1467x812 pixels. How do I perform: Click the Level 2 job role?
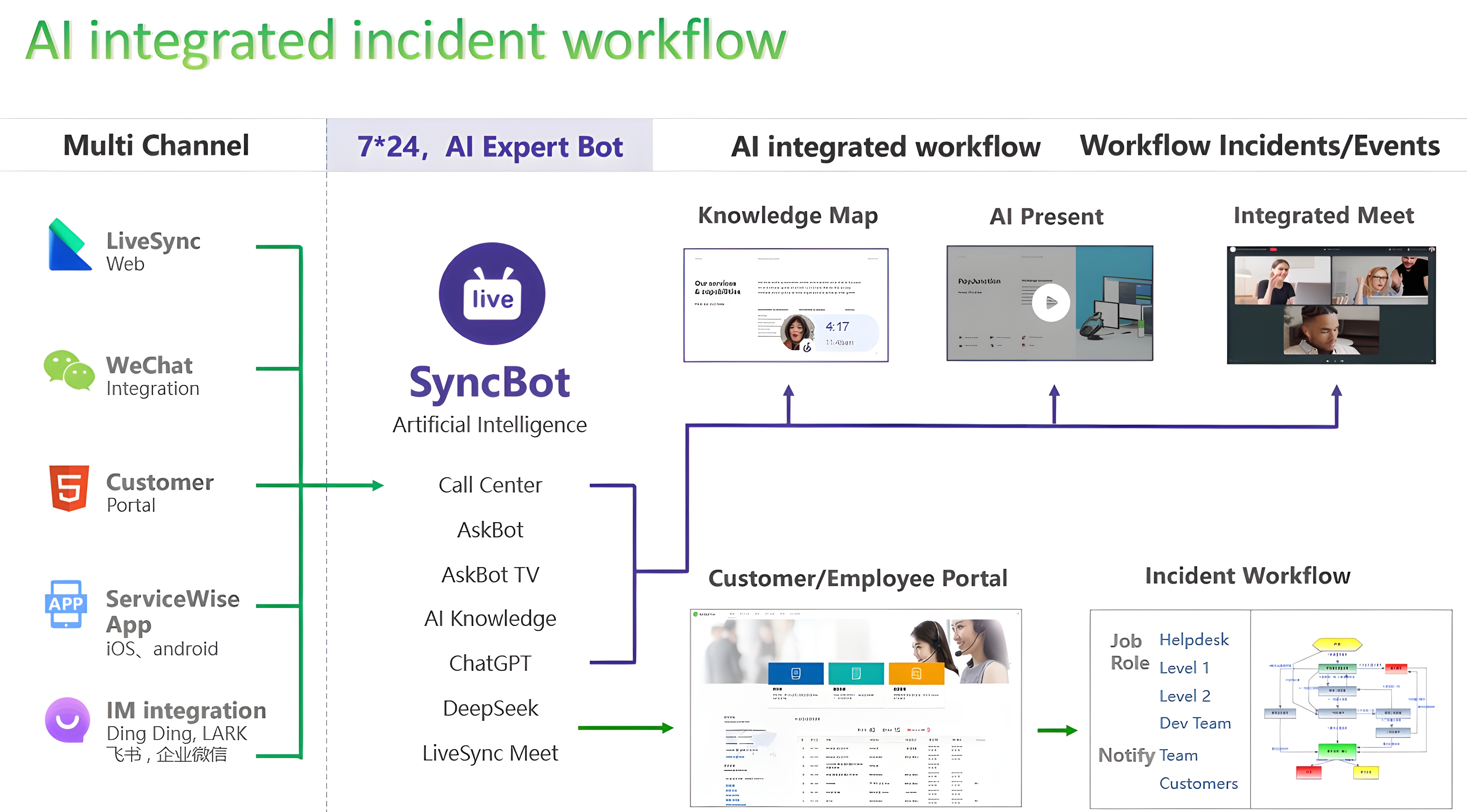pos(1185,695)
